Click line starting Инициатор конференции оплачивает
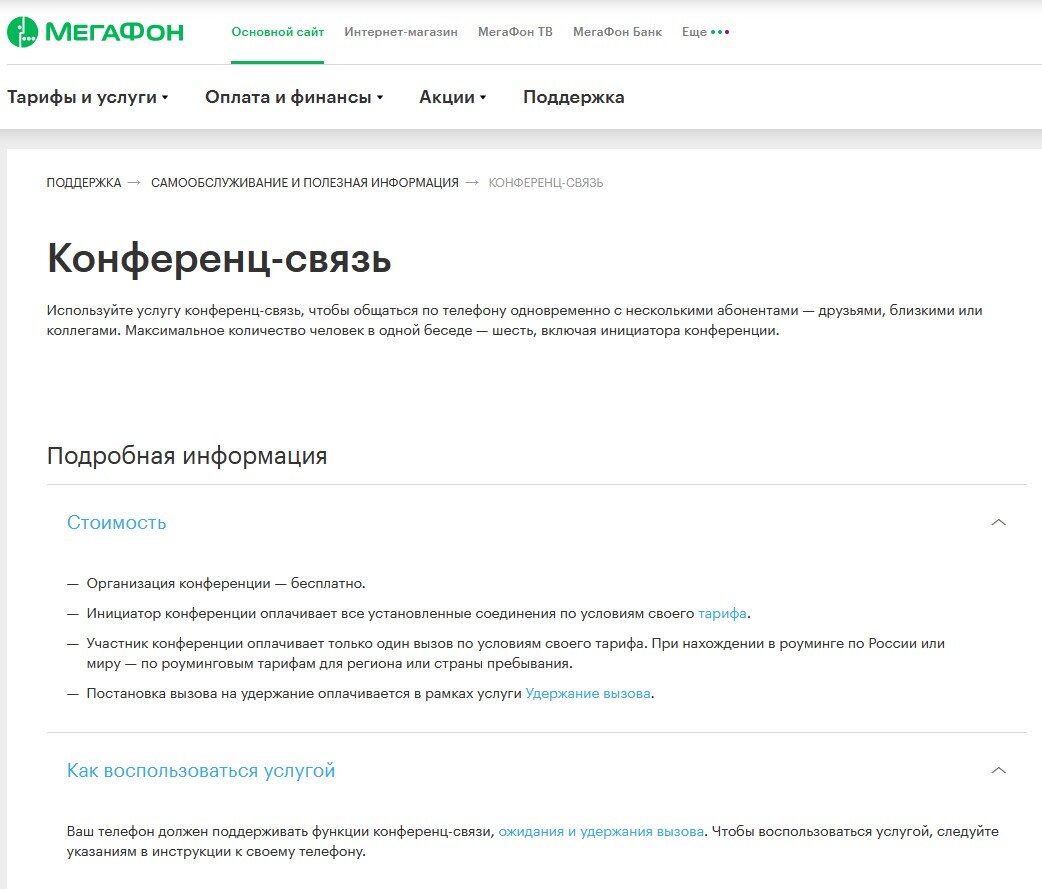 418,613
